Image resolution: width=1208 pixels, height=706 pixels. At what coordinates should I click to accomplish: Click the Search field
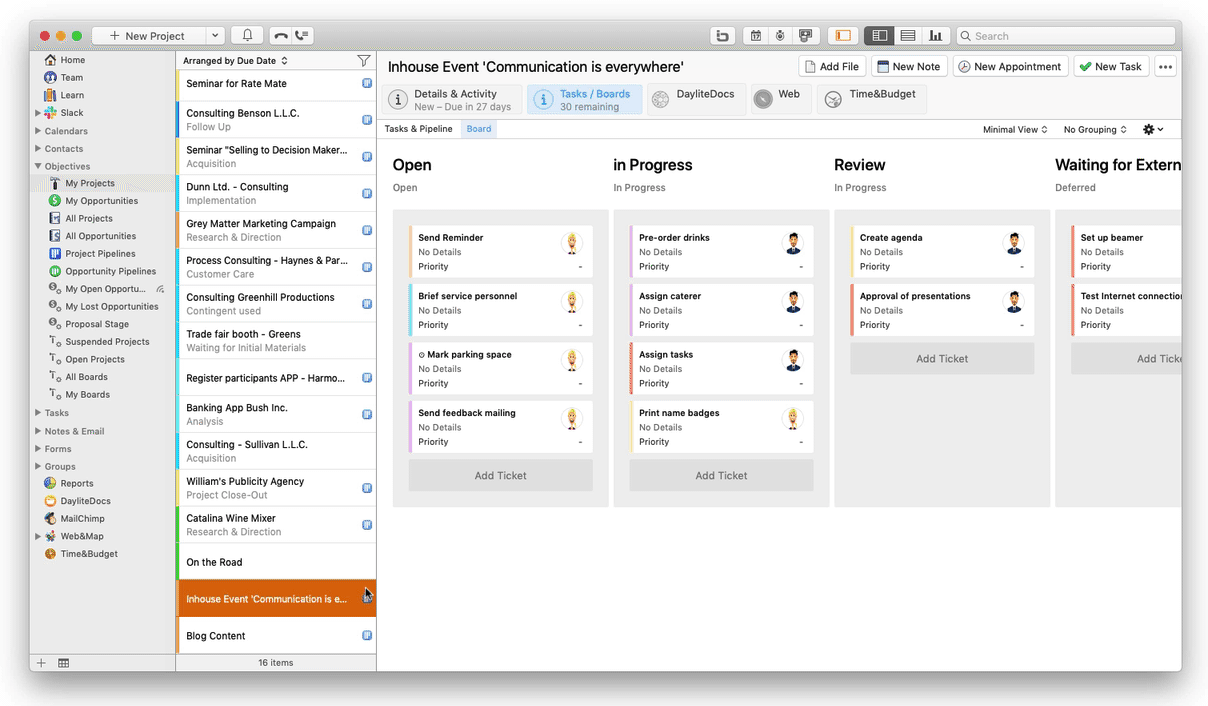click(1065, 36)
